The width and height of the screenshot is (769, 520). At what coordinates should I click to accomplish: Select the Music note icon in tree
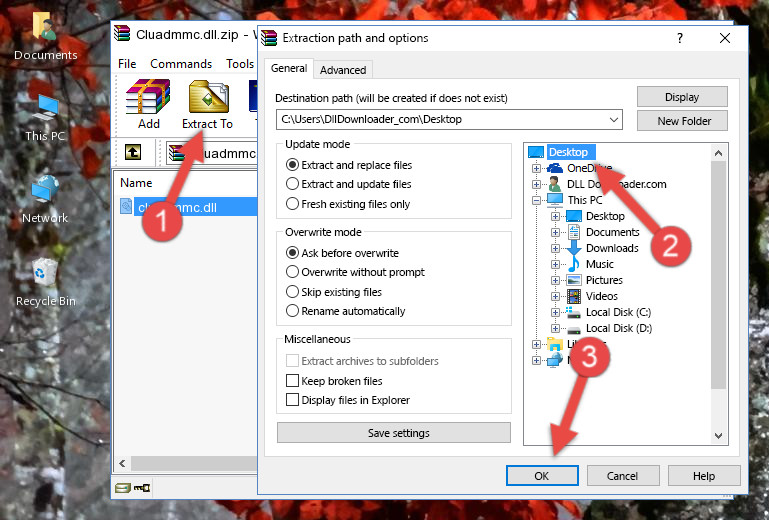[x=573, y=264]
